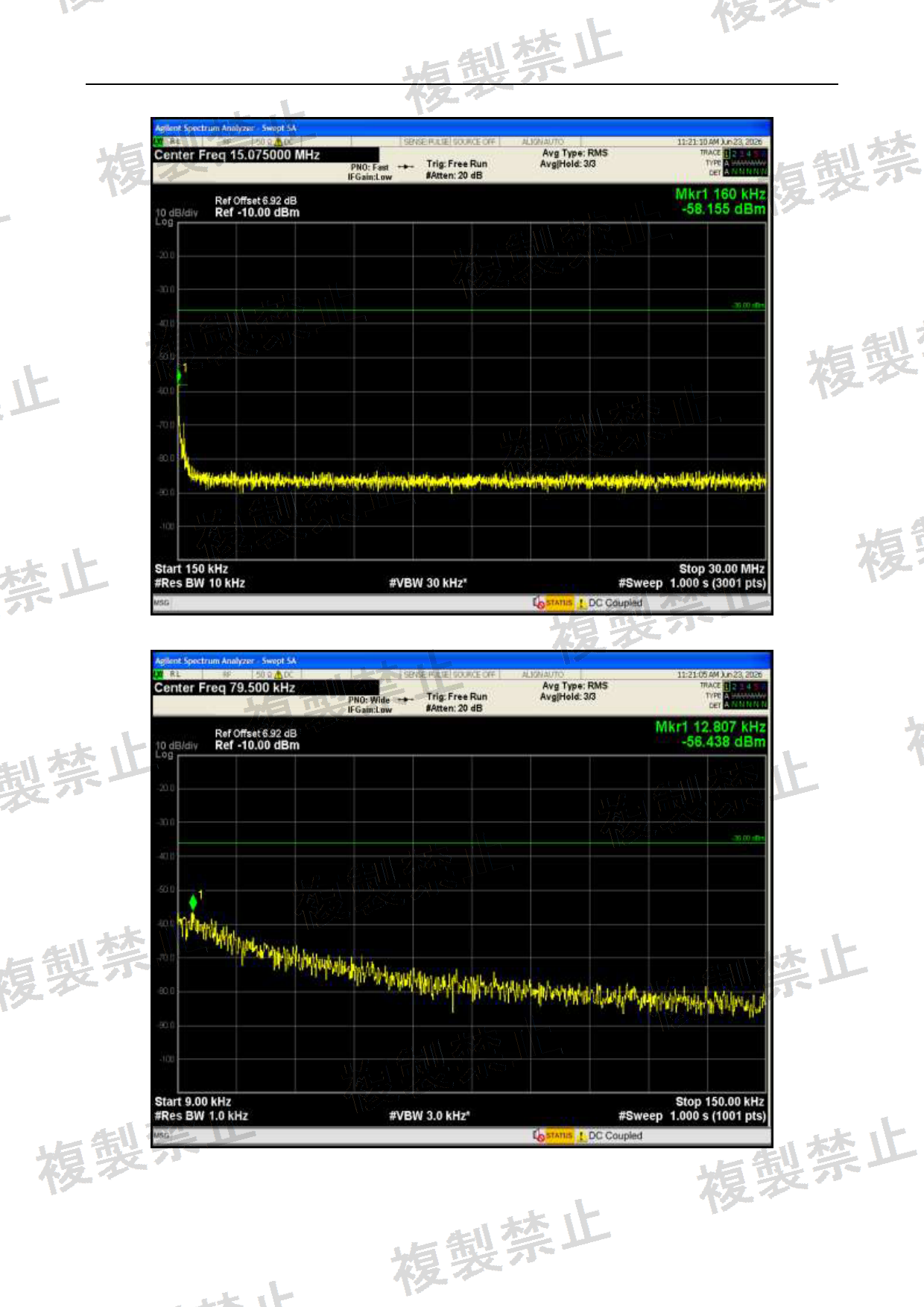Click Avg Type: RMS in the 11:21:10 AM screen
This screenshot has width=924, height=1307.
tap(575, 153)
